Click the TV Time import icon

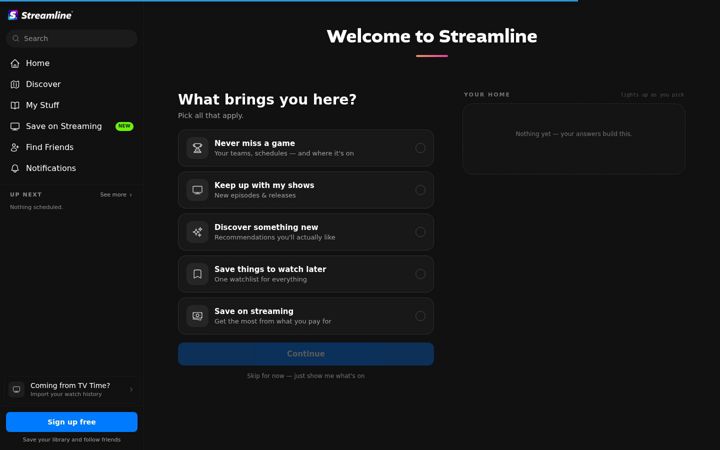tap(17, 389)
